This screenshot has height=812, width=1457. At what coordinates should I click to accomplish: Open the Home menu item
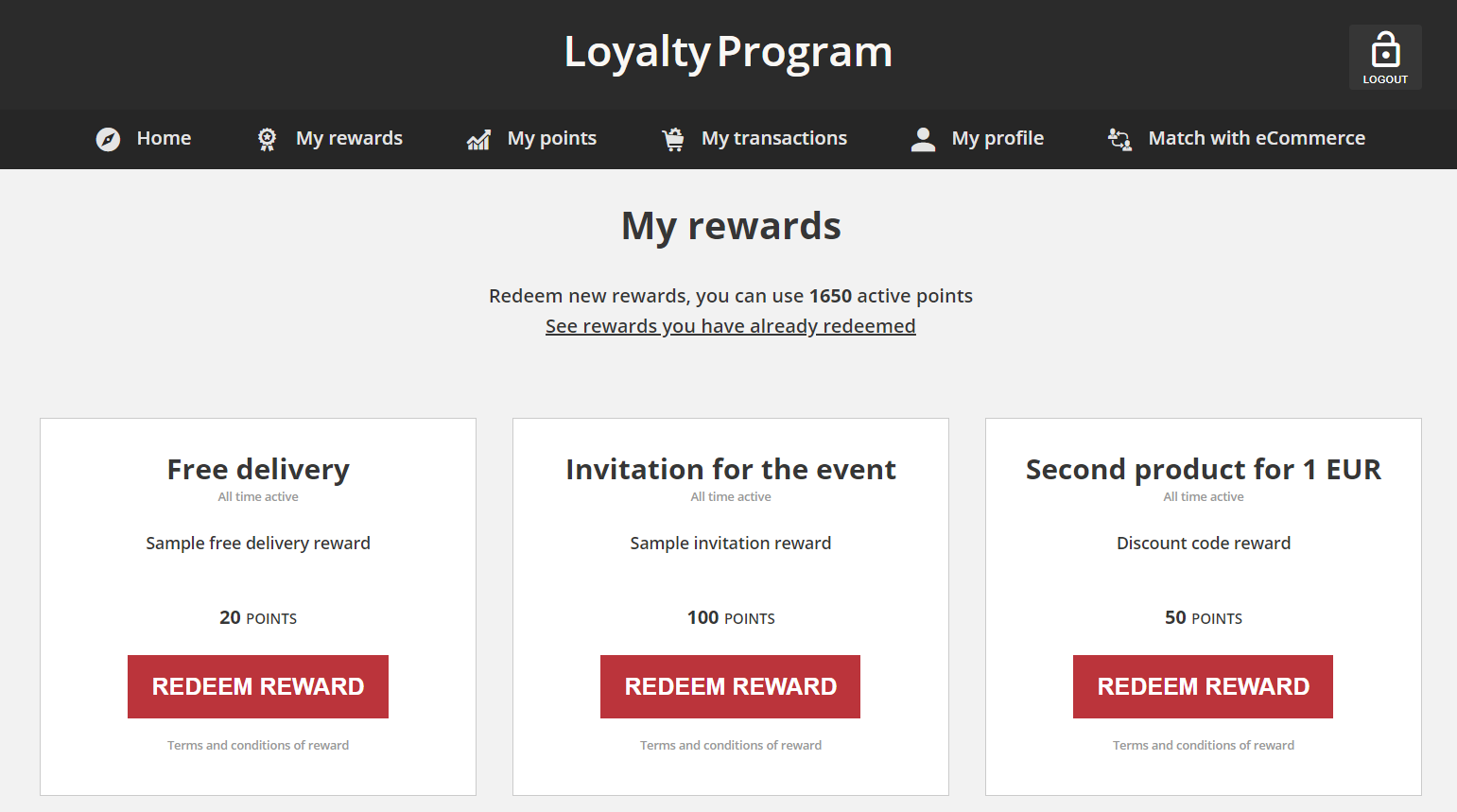164,138
